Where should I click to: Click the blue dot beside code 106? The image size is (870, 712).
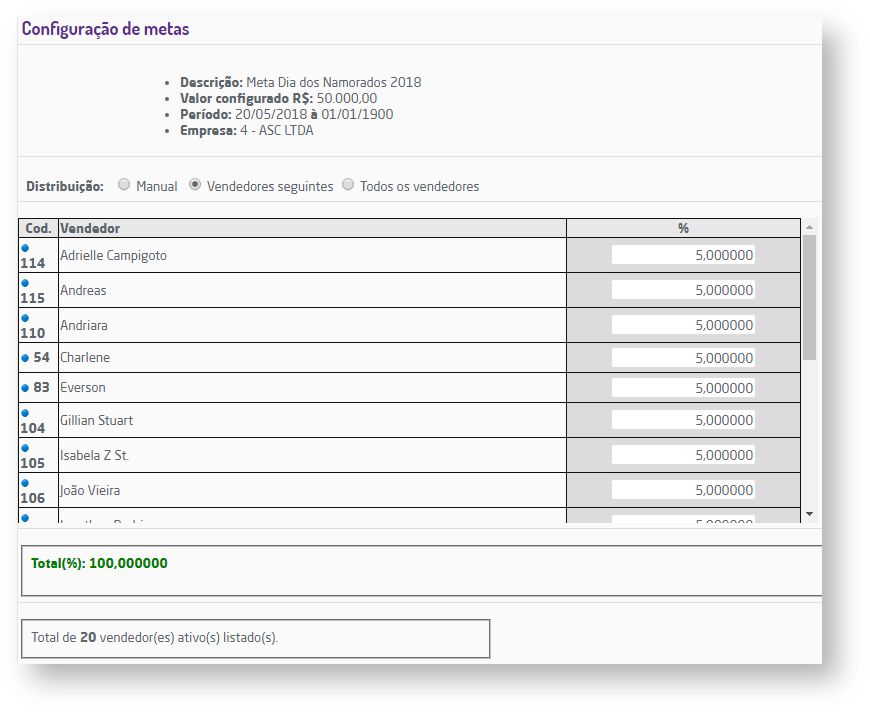click(x=25, y=483)
